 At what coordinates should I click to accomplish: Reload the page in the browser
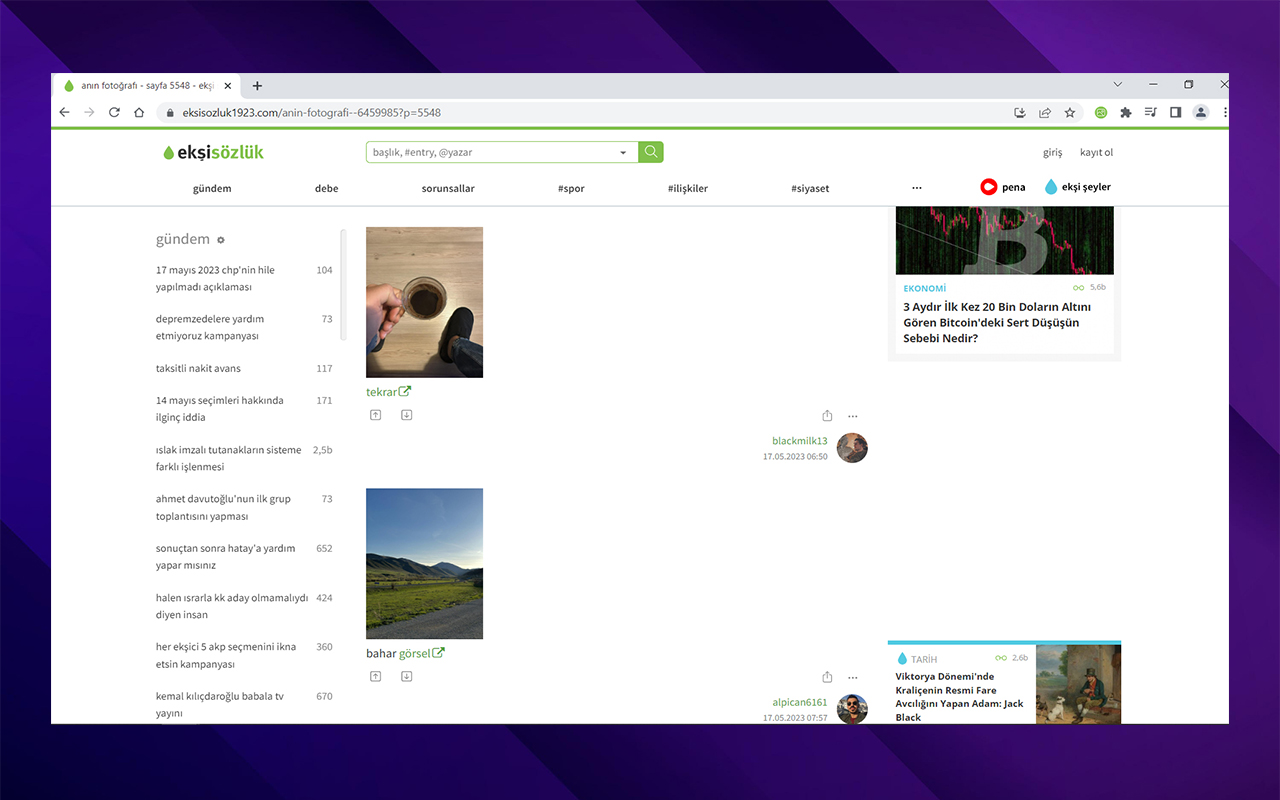[114, 113]
